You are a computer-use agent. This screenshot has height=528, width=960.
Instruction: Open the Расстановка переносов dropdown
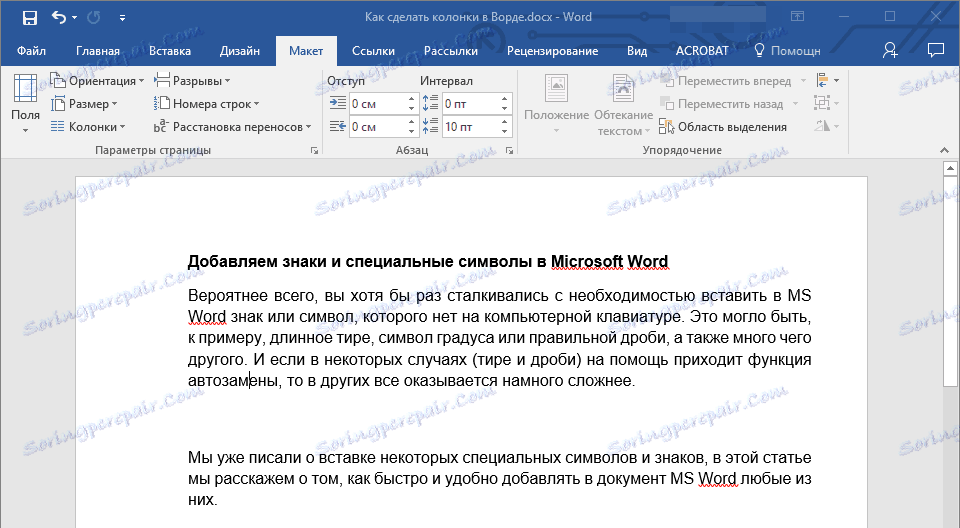pos(232,127)
